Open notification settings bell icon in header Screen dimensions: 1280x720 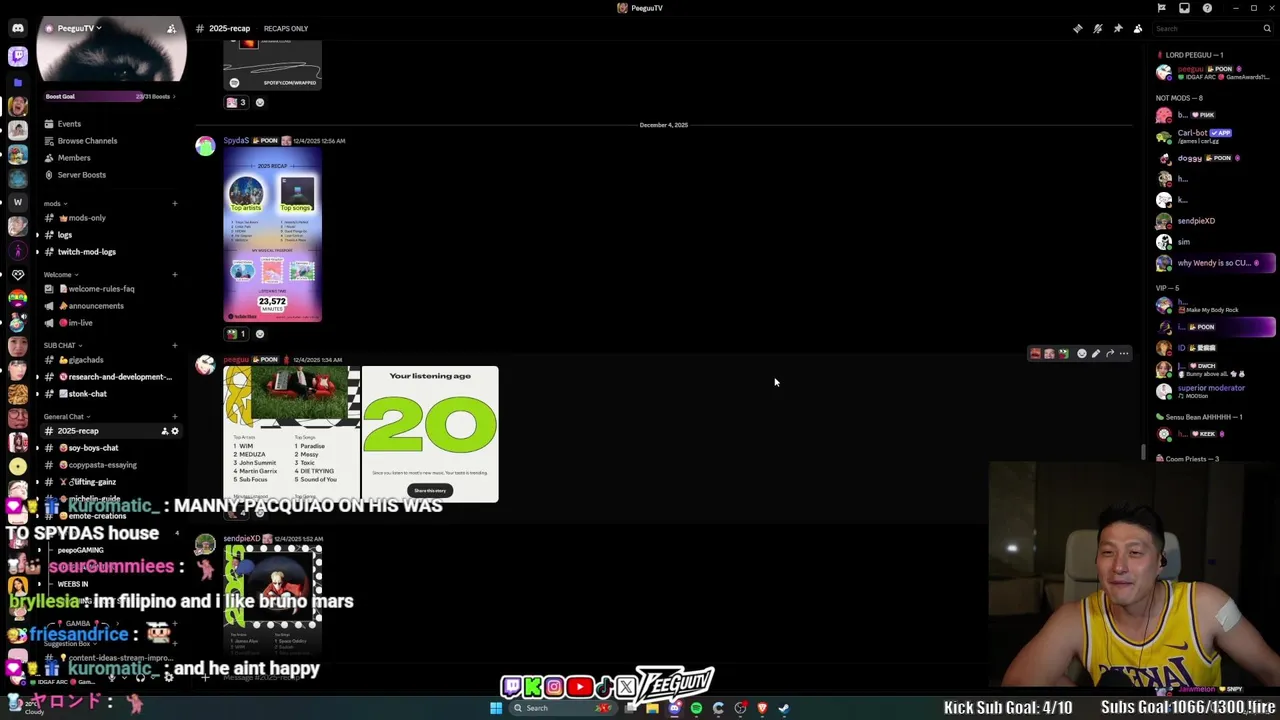tap(1098, 28)
